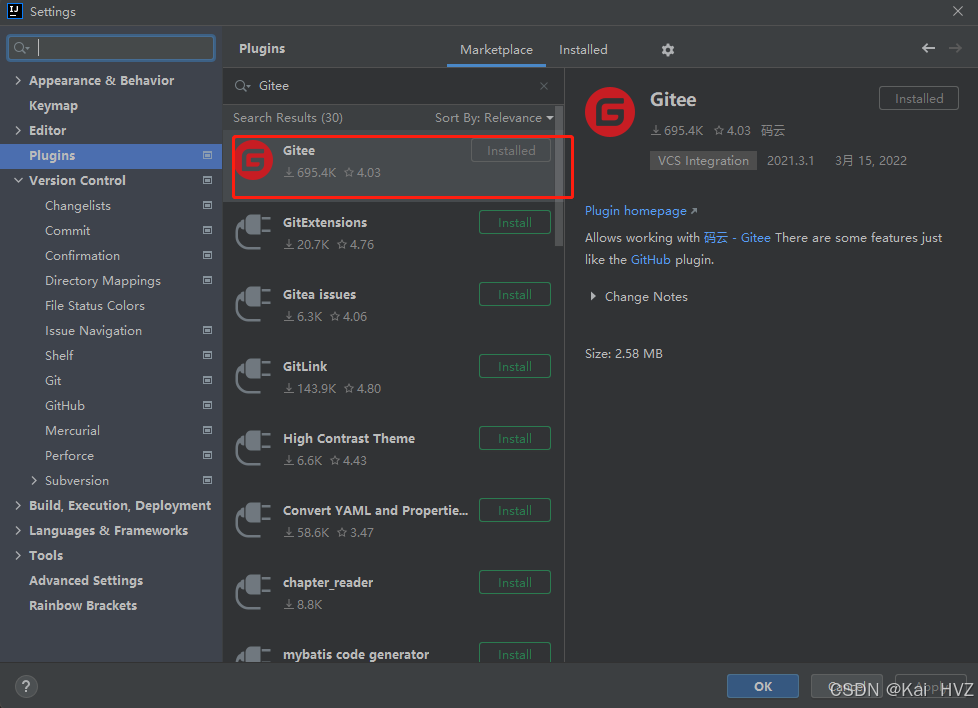Open the help question mark button
Image resolution: width=978 pixels, height=708 pixels.
pos(26,687)
